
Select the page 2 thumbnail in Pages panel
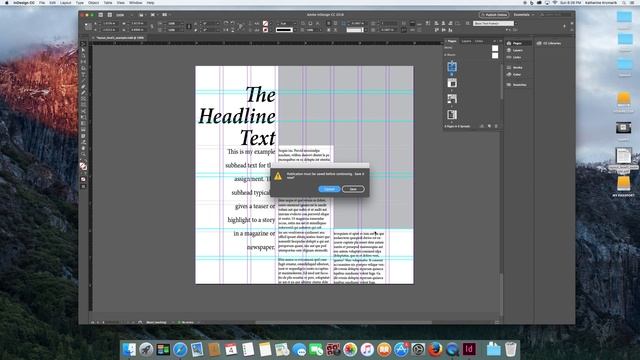point(452,83)
